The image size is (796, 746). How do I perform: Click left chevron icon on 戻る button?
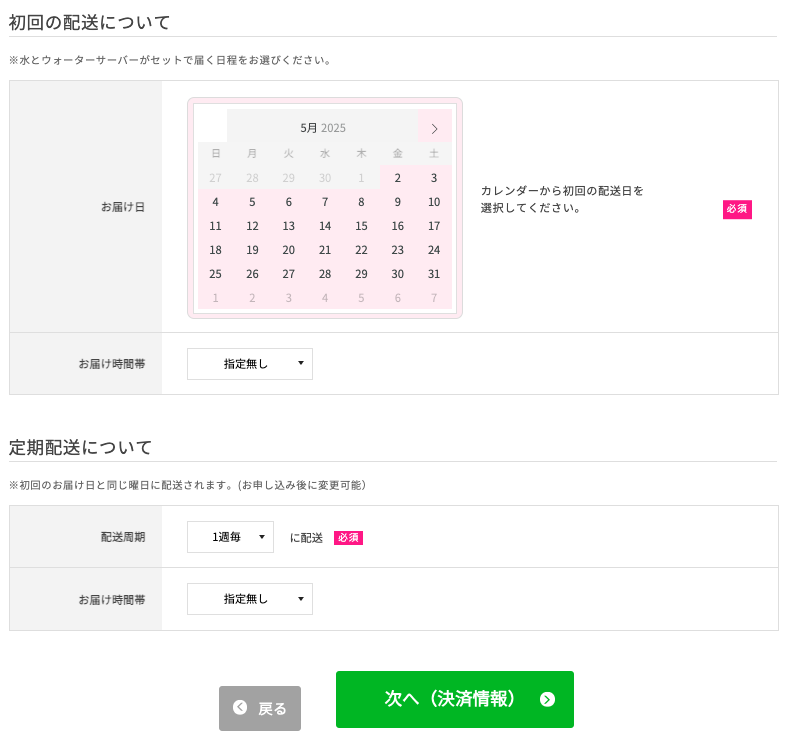(240, 707)
